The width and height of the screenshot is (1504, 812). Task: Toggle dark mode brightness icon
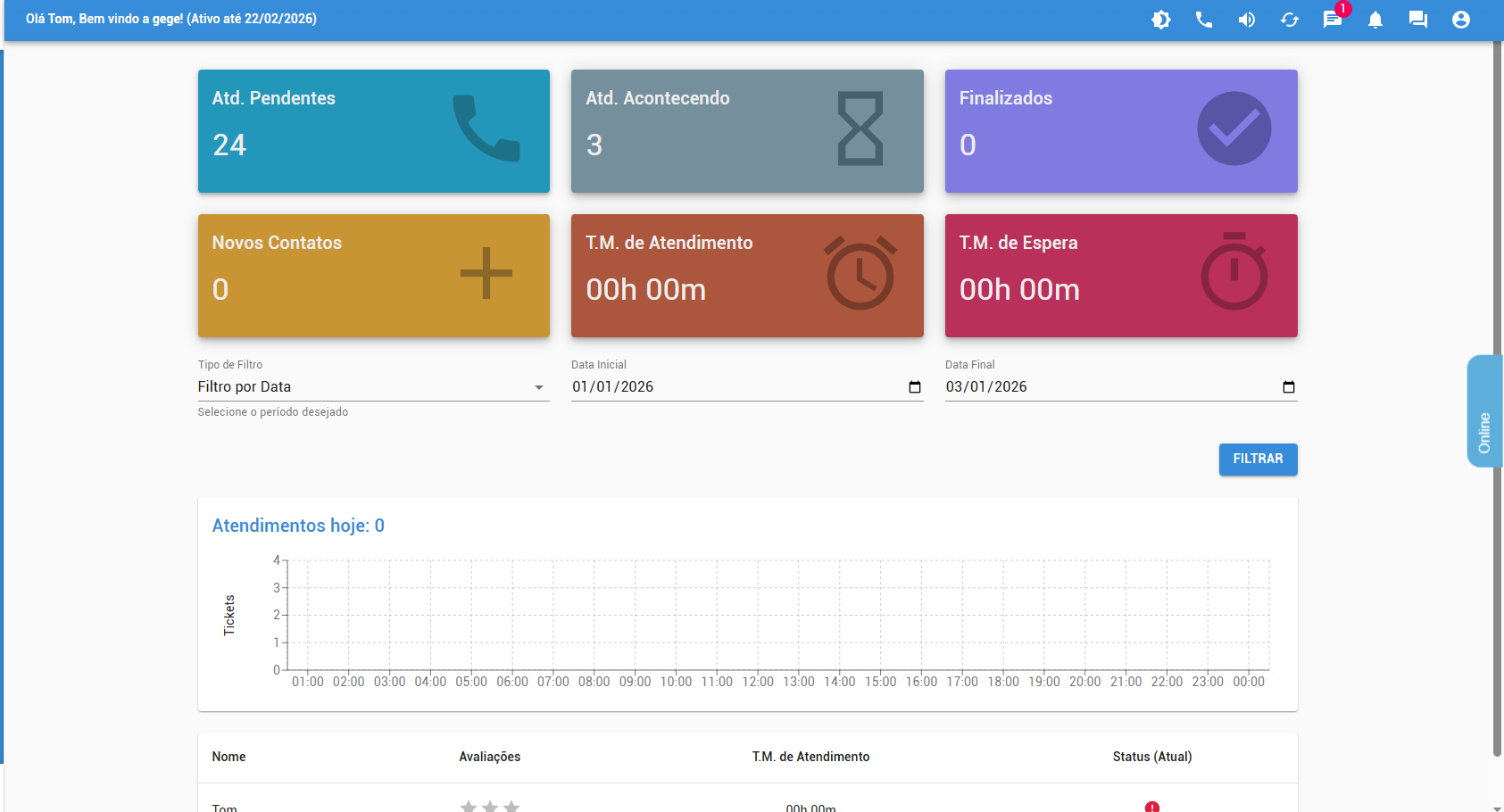click(1160, 20)
